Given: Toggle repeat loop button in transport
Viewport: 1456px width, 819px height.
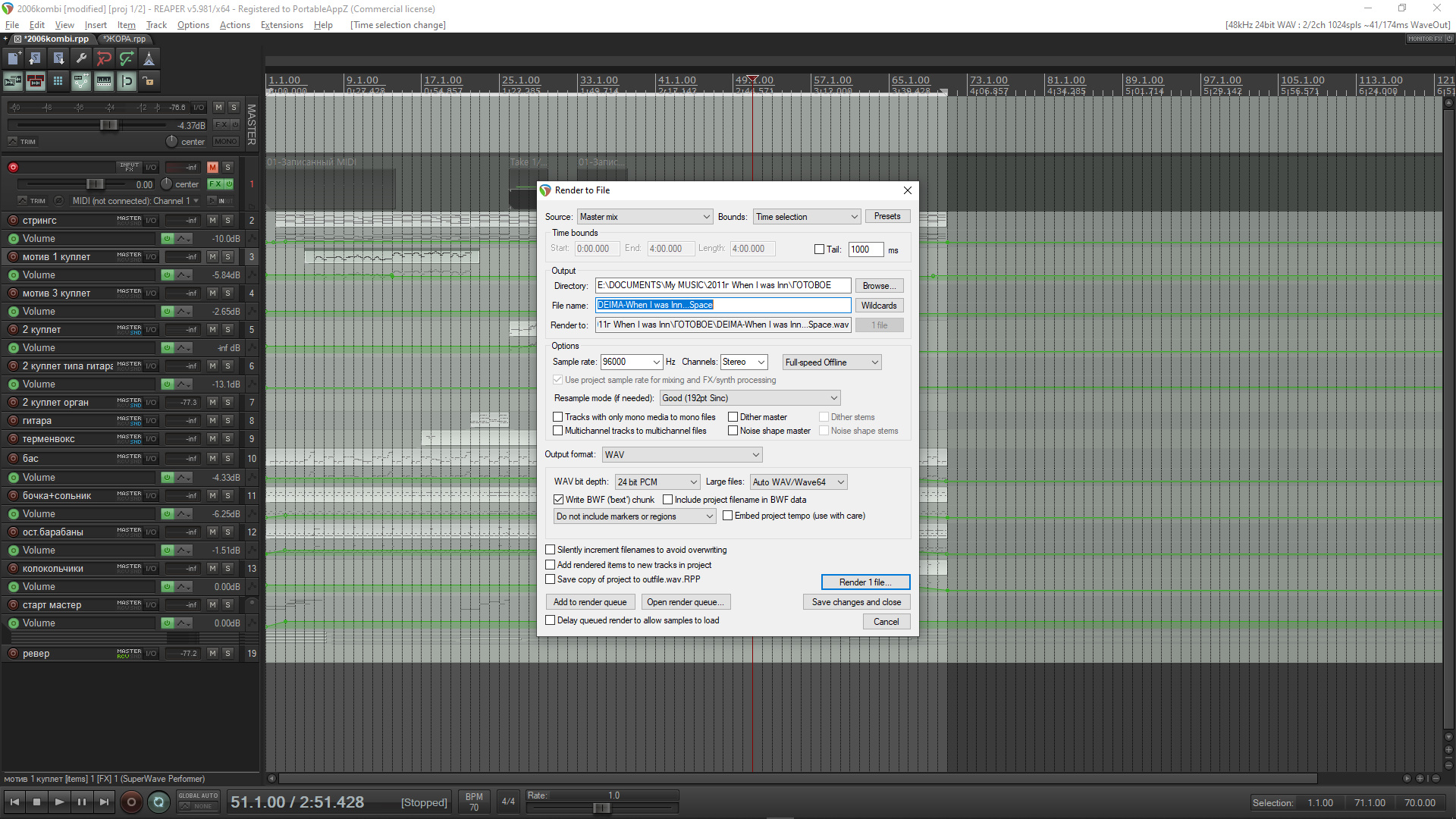Looking at the screenshot, I should 158,802.
